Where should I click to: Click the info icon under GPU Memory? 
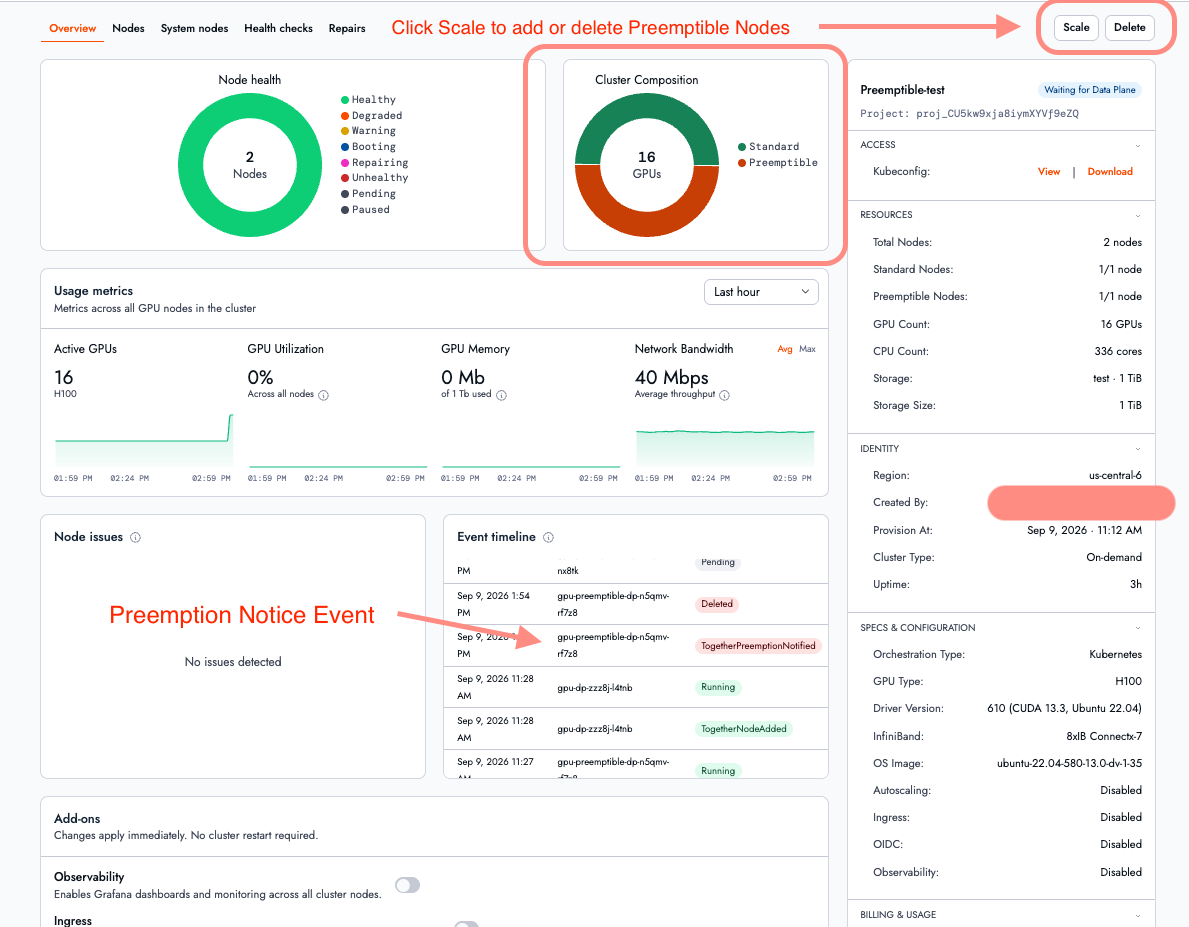[x=501, y=395]
